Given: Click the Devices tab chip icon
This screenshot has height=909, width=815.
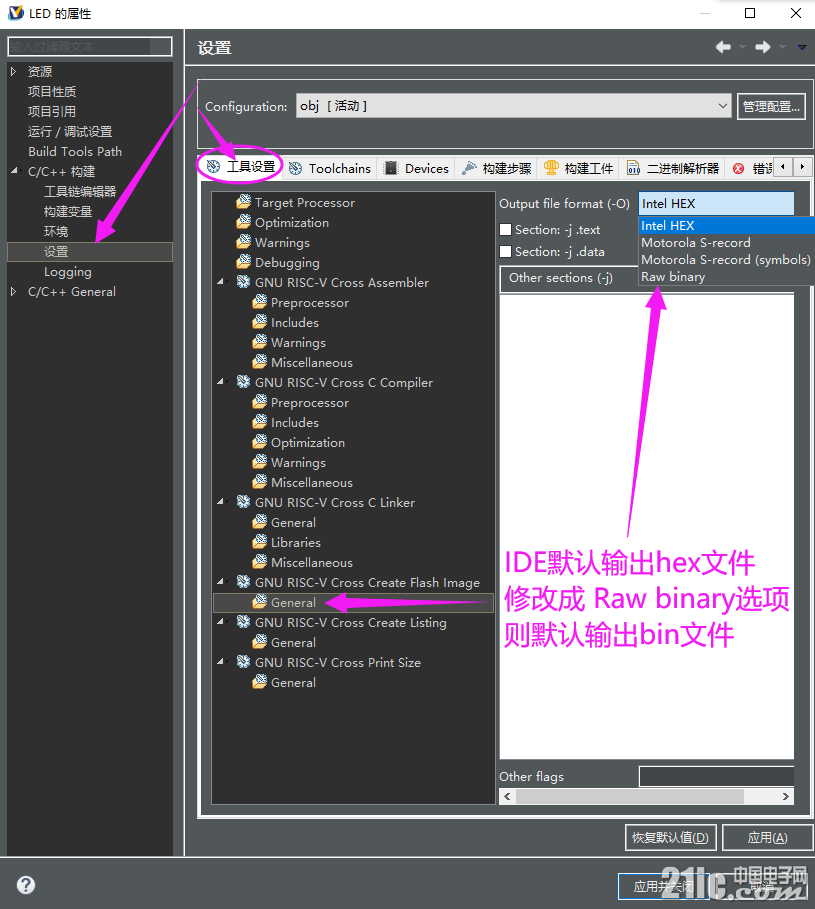Looking at the screenshot, I should [x=391, y=168].
